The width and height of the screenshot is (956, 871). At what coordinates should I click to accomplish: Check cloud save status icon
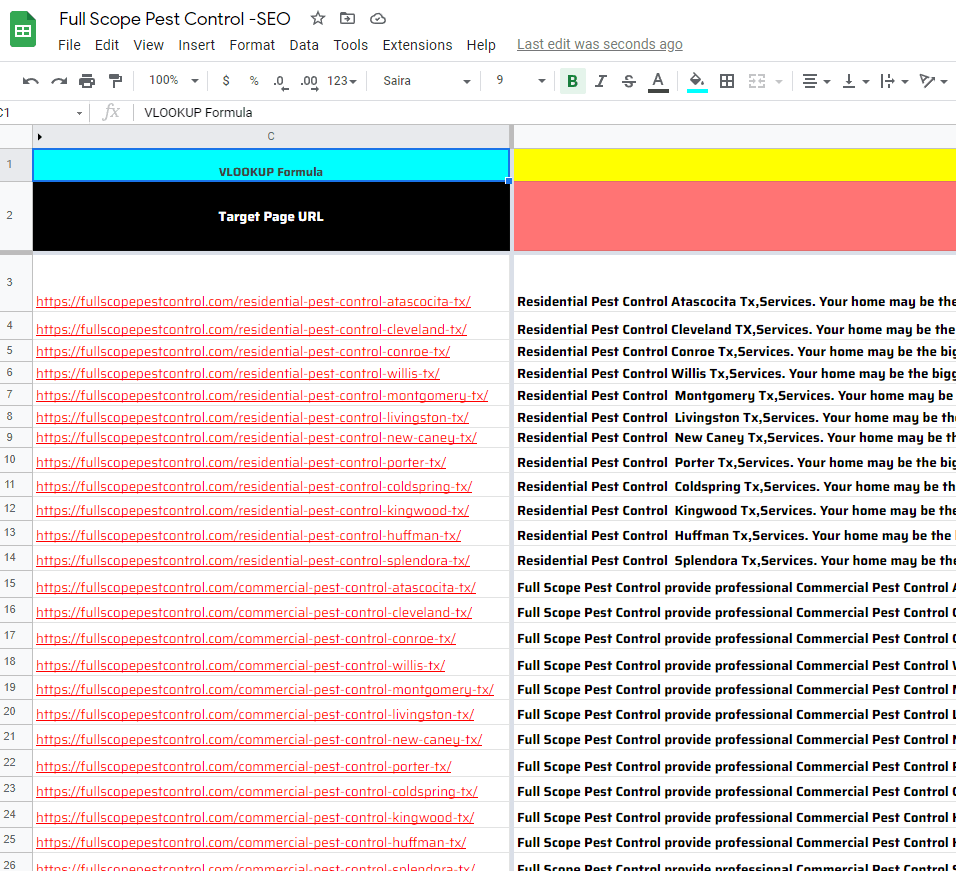tap(377, 18)
